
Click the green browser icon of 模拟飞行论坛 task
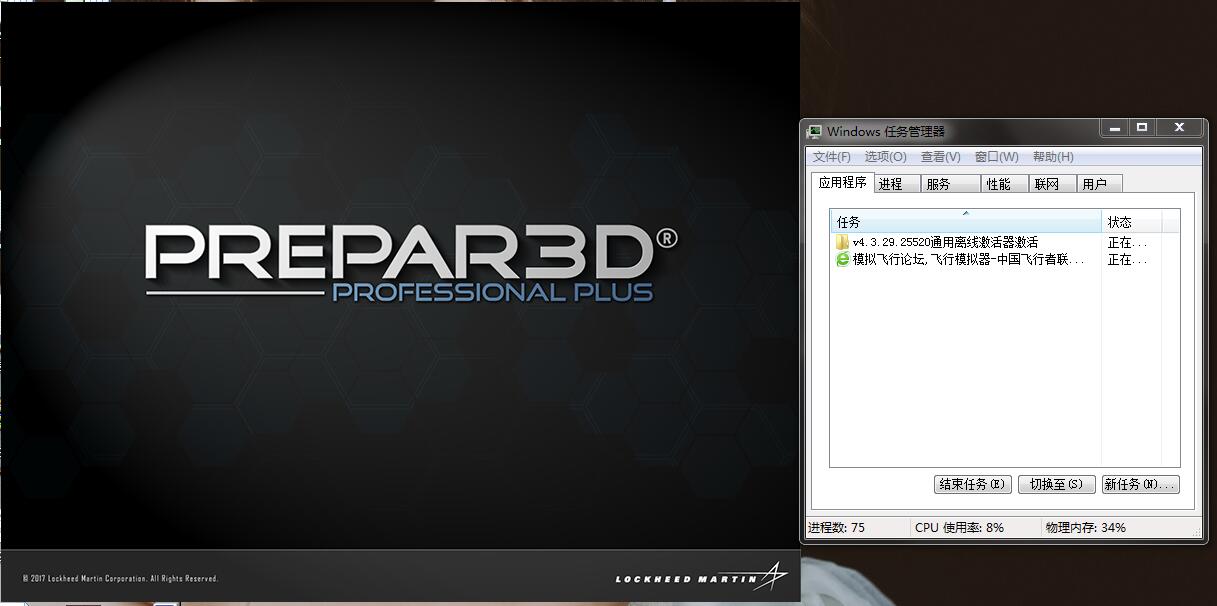point(842,259)
